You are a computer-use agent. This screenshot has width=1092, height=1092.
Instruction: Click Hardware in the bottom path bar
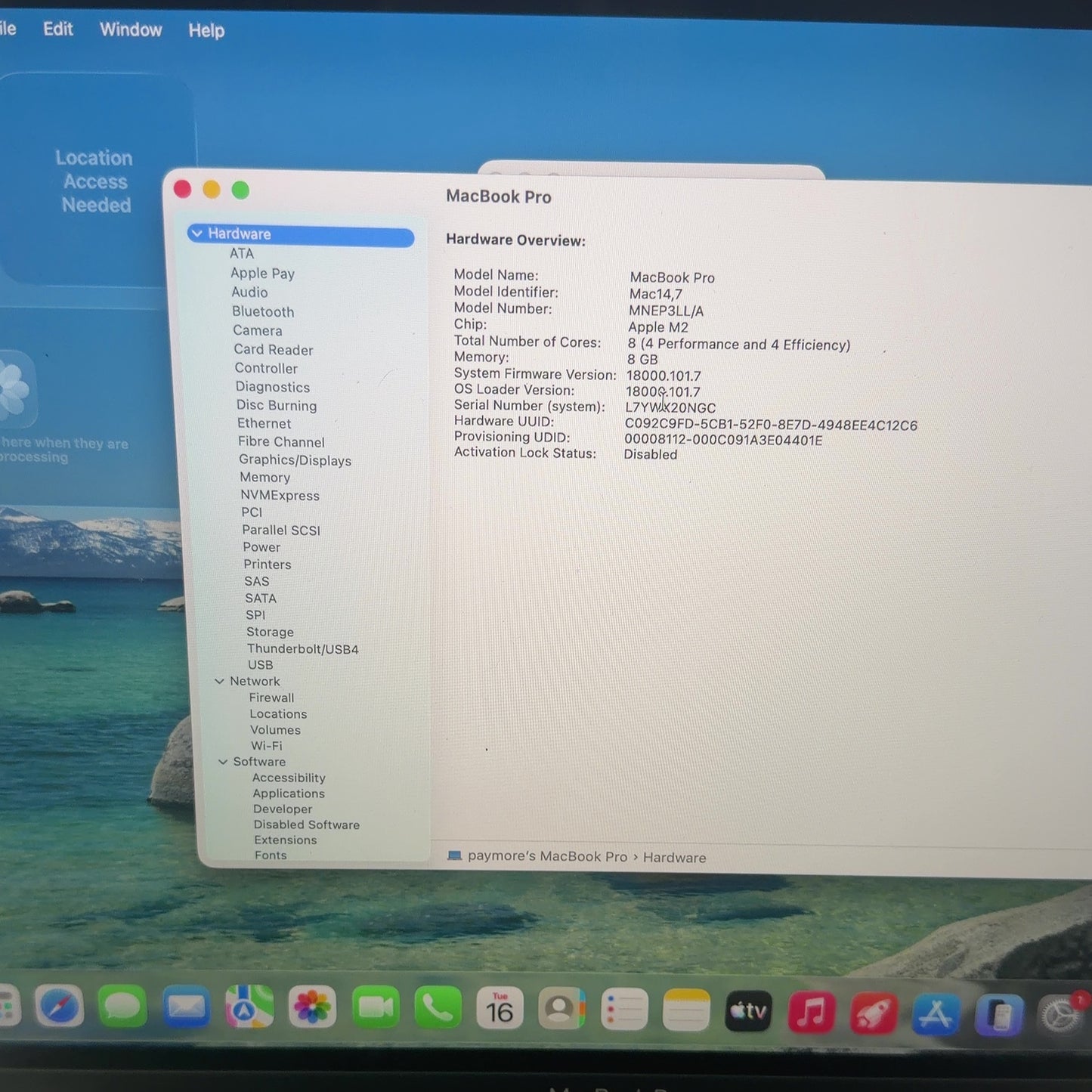(x=674, y=858)
